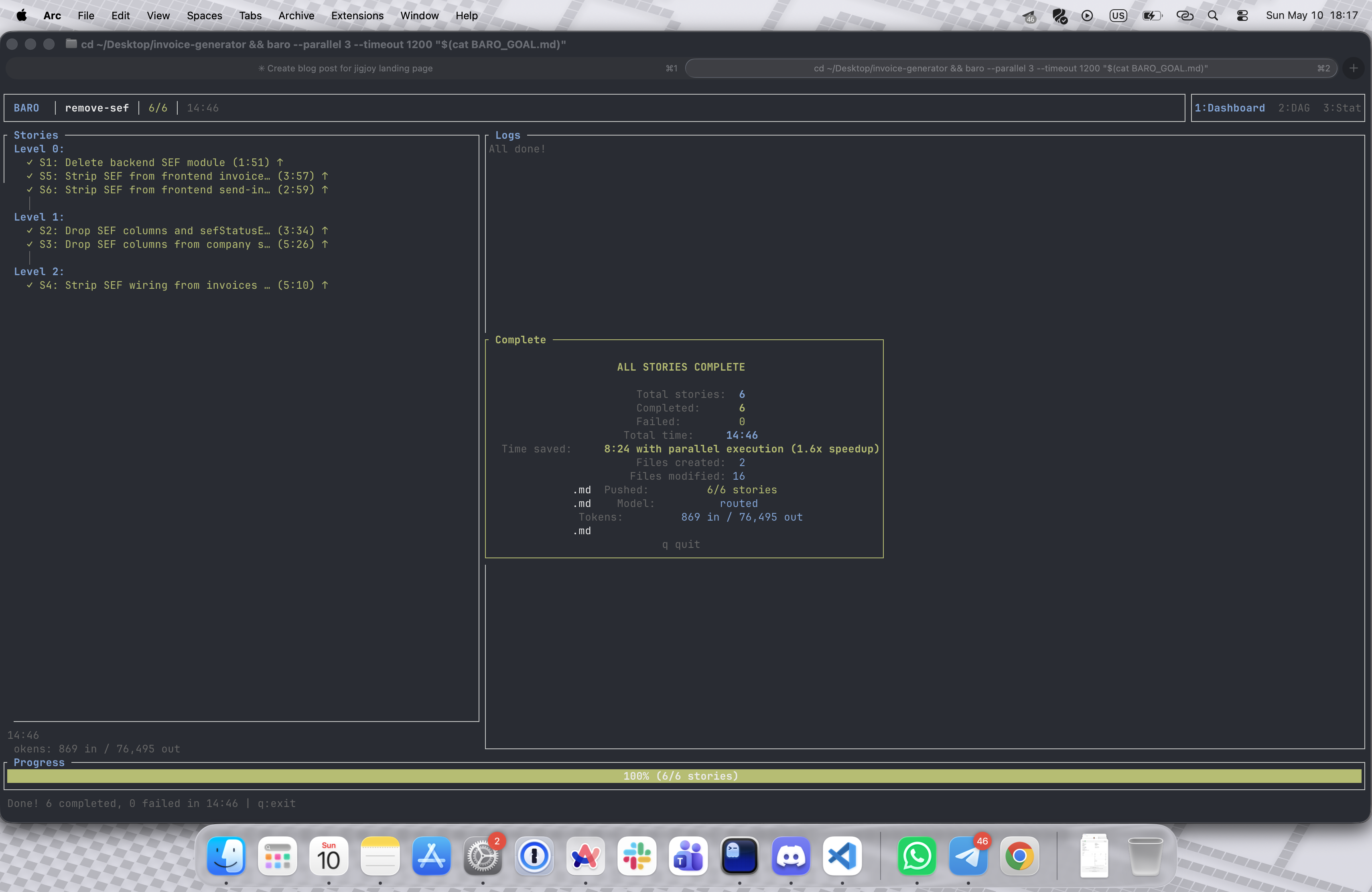The width and height of the screenshot is (1372, 892).
Task: Switch to the 2:DAG view
Action: coord(1294,108)
